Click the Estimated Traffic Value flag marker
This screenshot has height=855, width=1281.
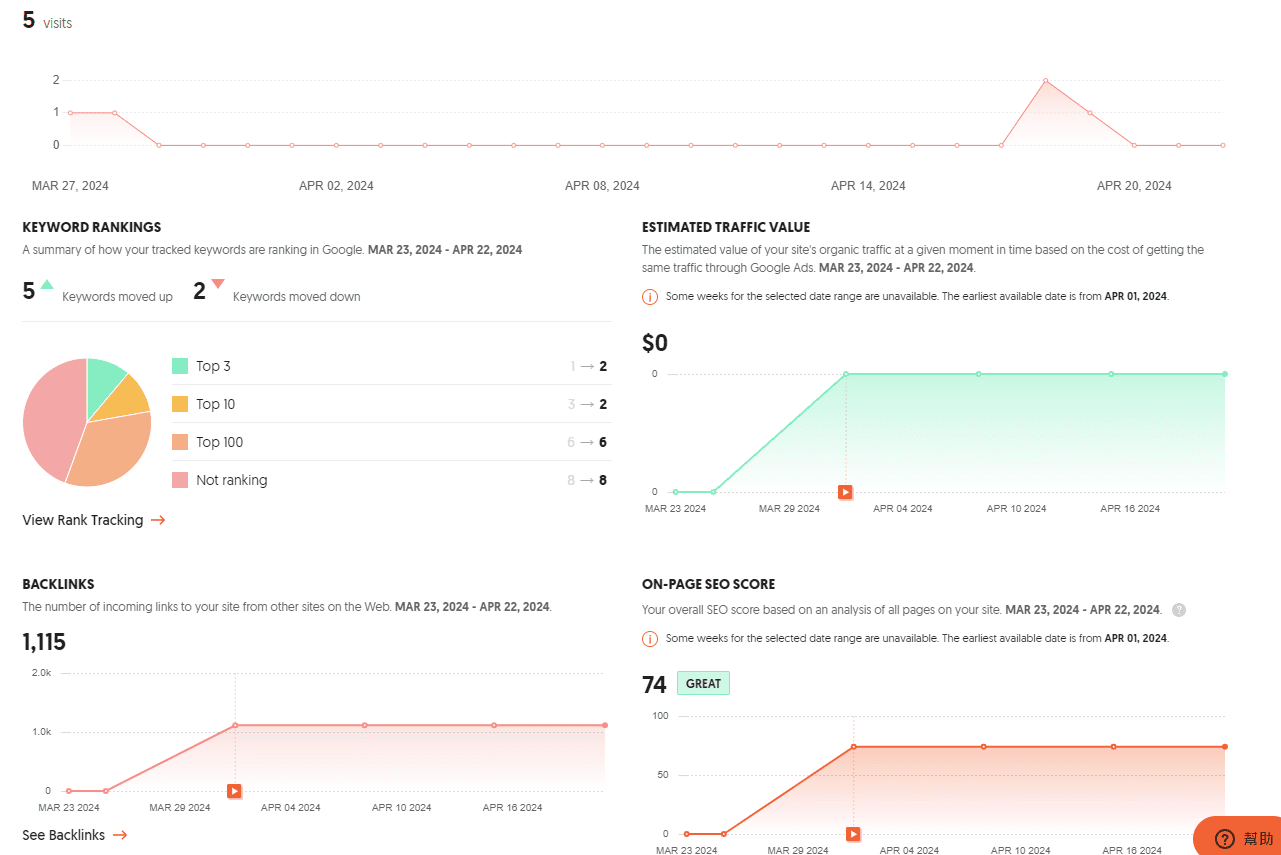point(845,492)
